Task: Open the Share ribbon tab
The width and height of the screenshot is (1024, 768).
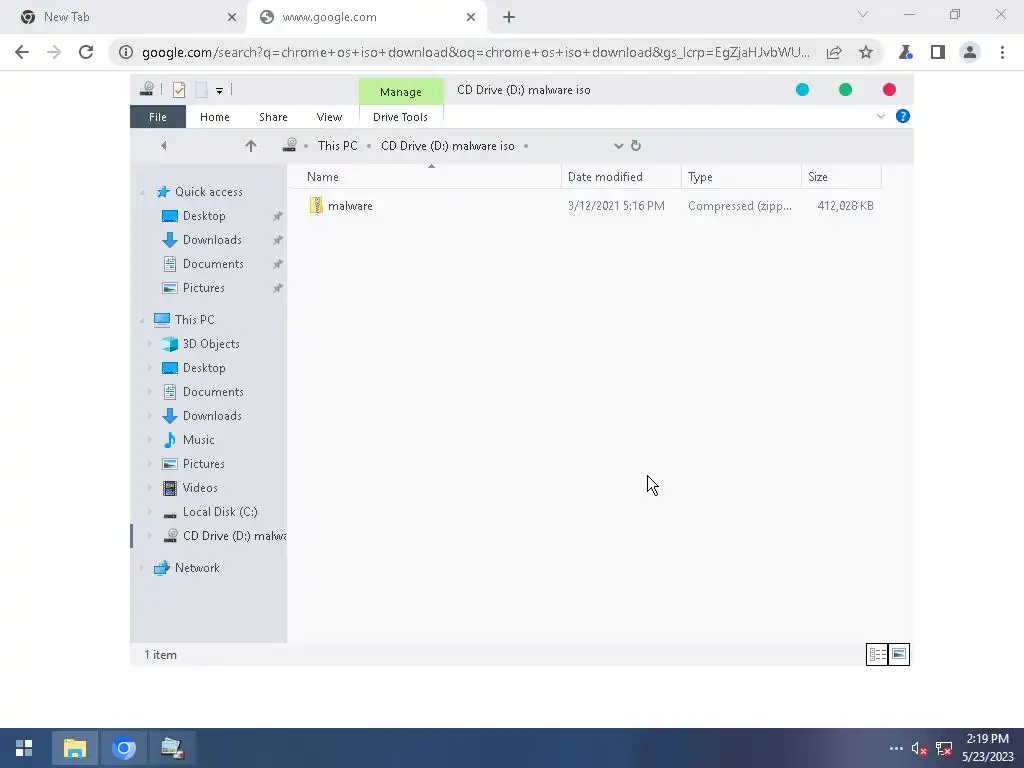Action: pos(273,117)
